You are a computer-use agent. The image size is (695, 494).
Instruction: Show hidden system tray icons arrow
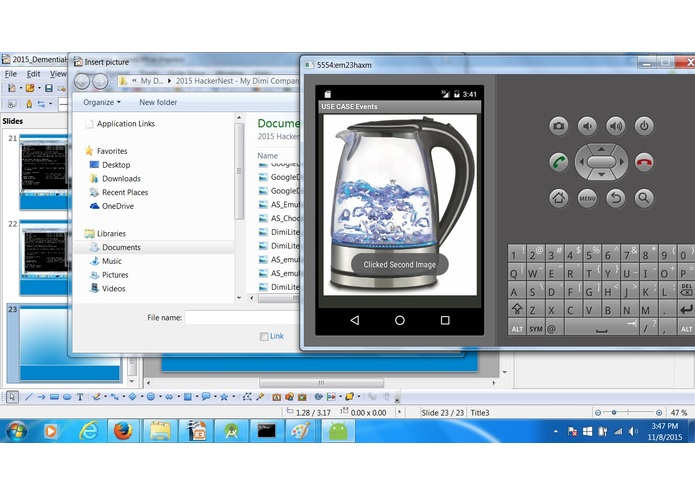[x=555, y=431]
